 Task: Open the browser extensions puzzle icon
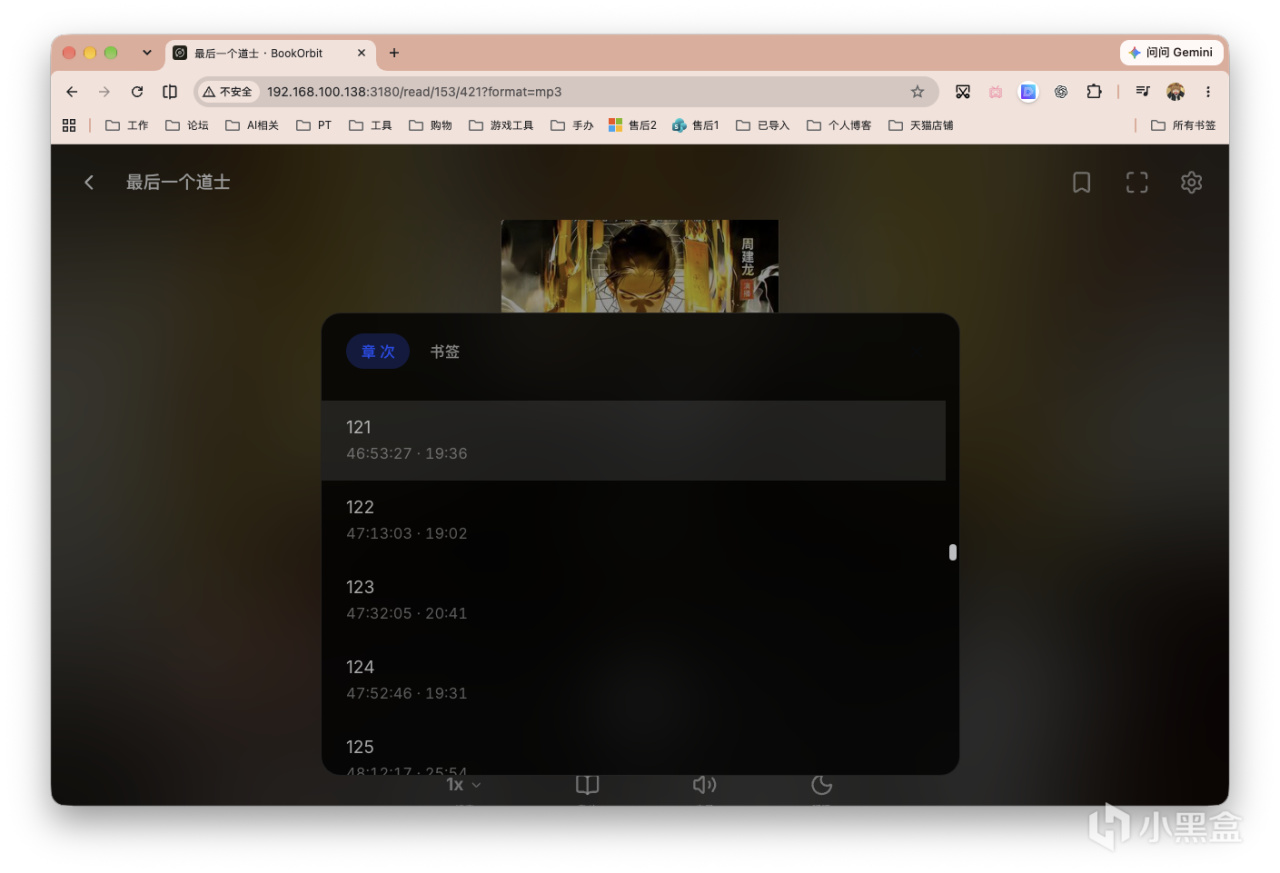1094,91
